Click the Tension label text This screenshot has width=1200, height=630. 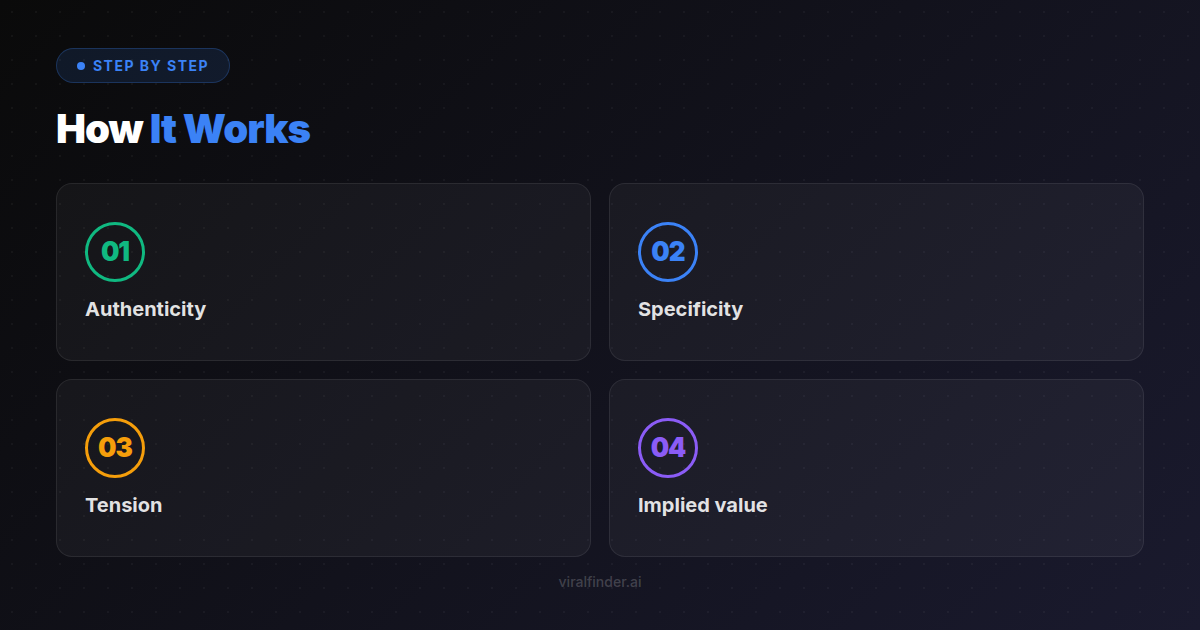(x=124, y=505)
